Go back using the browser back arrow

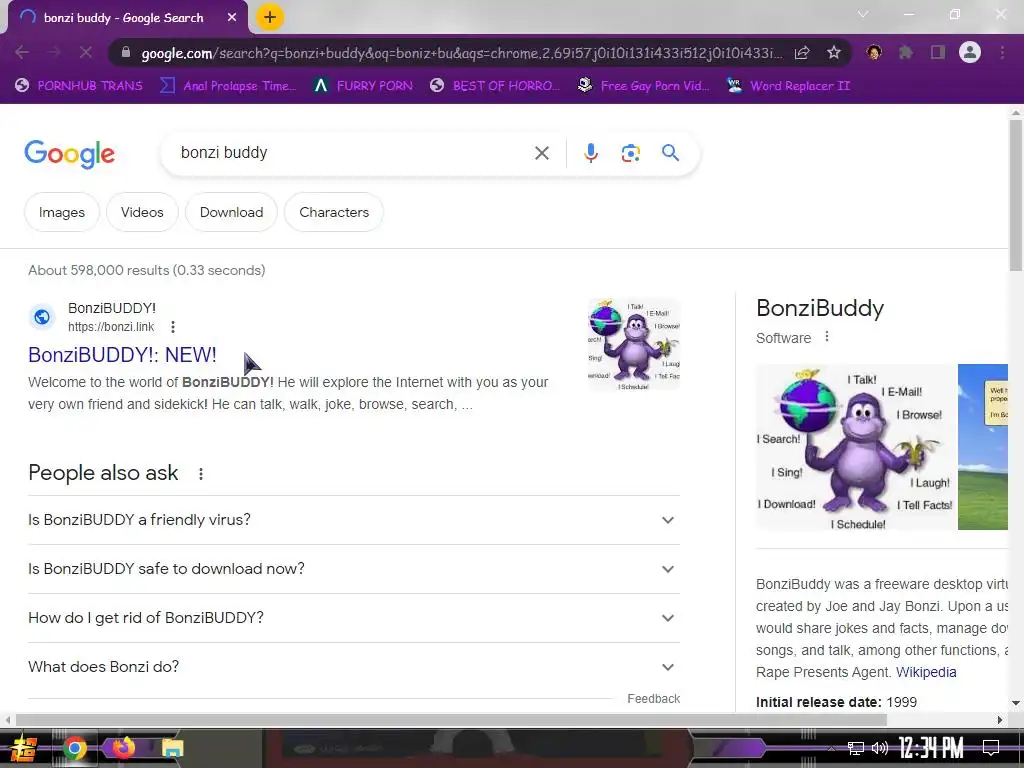[x=22, y=52]
